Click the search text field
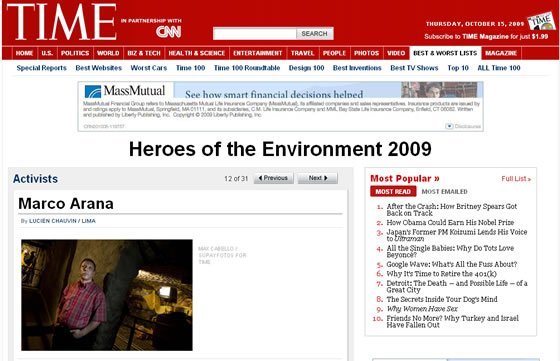The image size is (560, 361). (x=255, y=34)
